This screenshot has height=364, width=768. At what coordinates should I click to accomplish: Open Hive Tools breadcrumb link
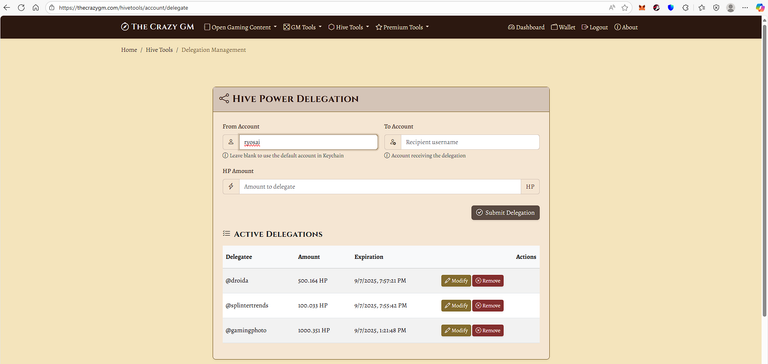click(159, 50)
